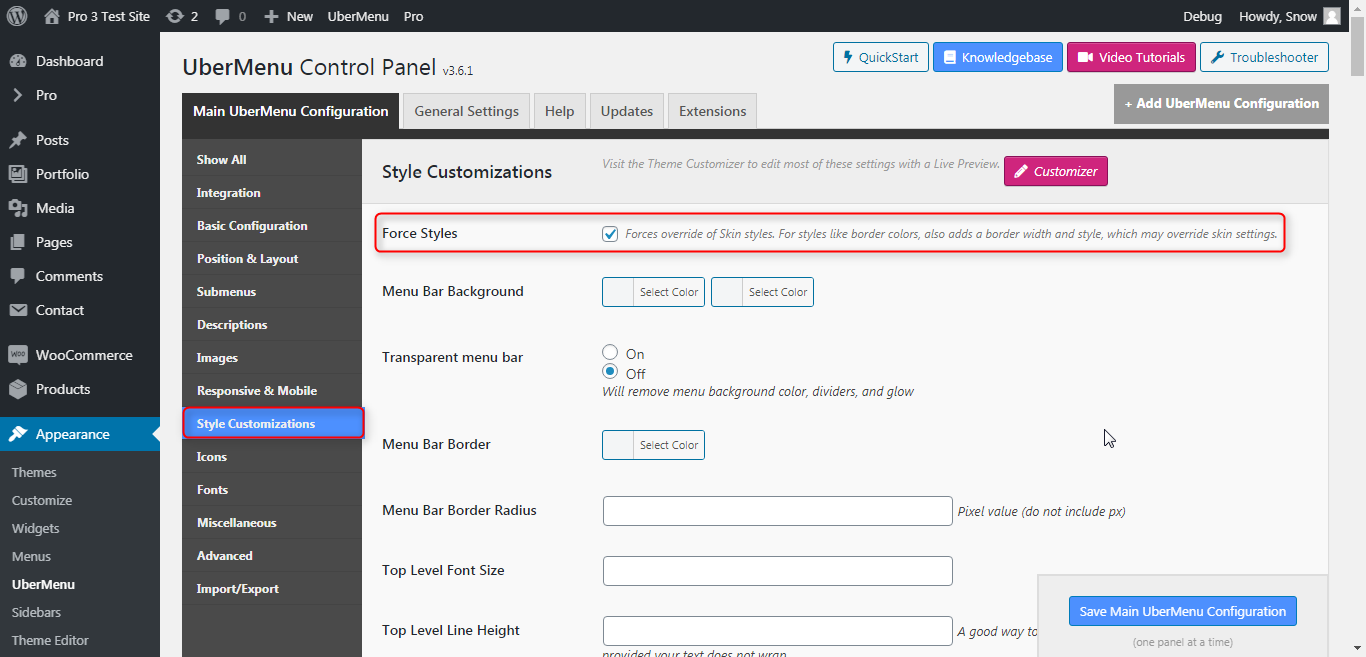Switch to the Help tab
1366x657 pixels.
tap(559, 111)
